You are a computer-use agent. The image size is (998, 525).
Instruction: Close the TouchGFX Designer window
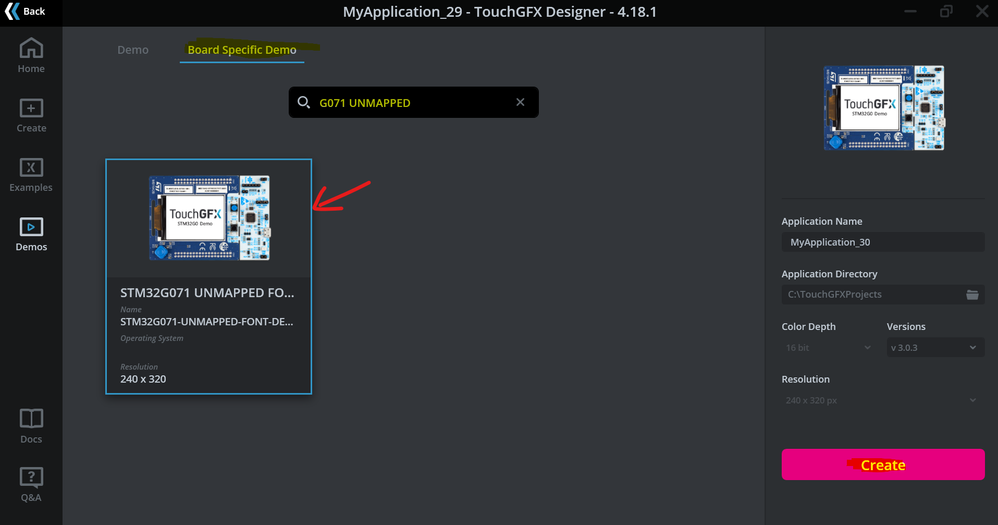pos(982,11)
